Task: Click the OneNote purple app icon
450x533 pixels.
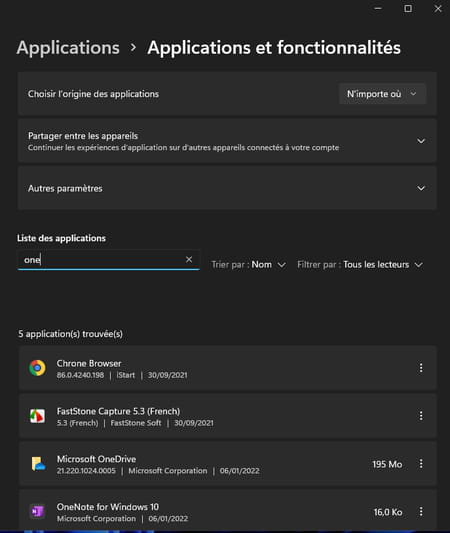Action: click(37, 511)
